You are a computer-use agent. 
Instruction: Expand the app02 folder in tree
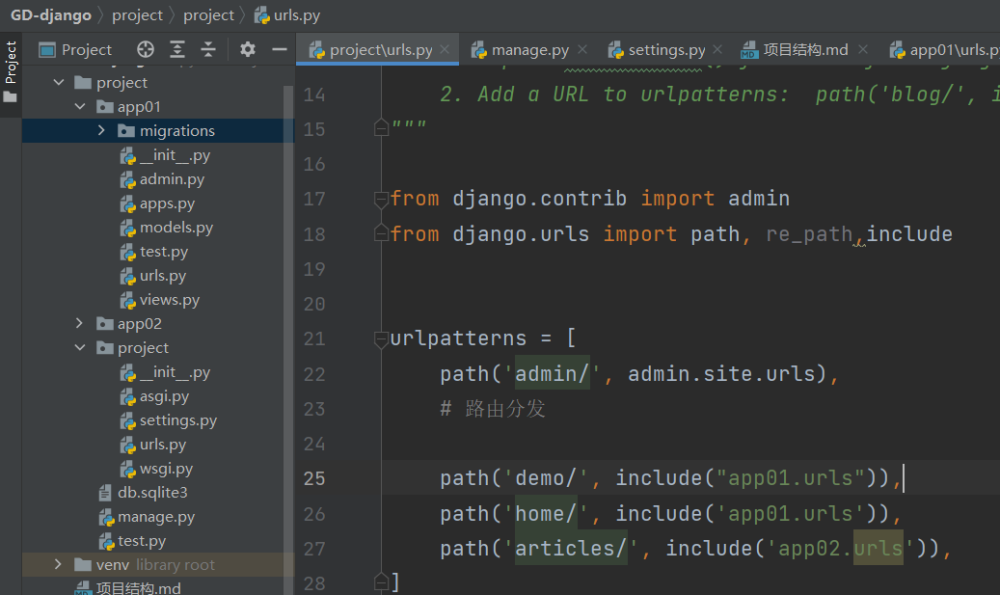tap(80, 324)
